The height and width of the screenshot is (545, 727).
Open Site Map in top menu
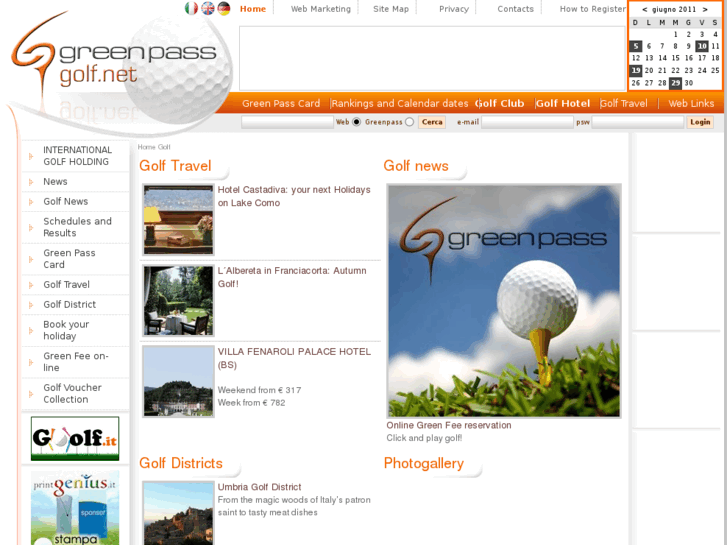coord(391,9)
